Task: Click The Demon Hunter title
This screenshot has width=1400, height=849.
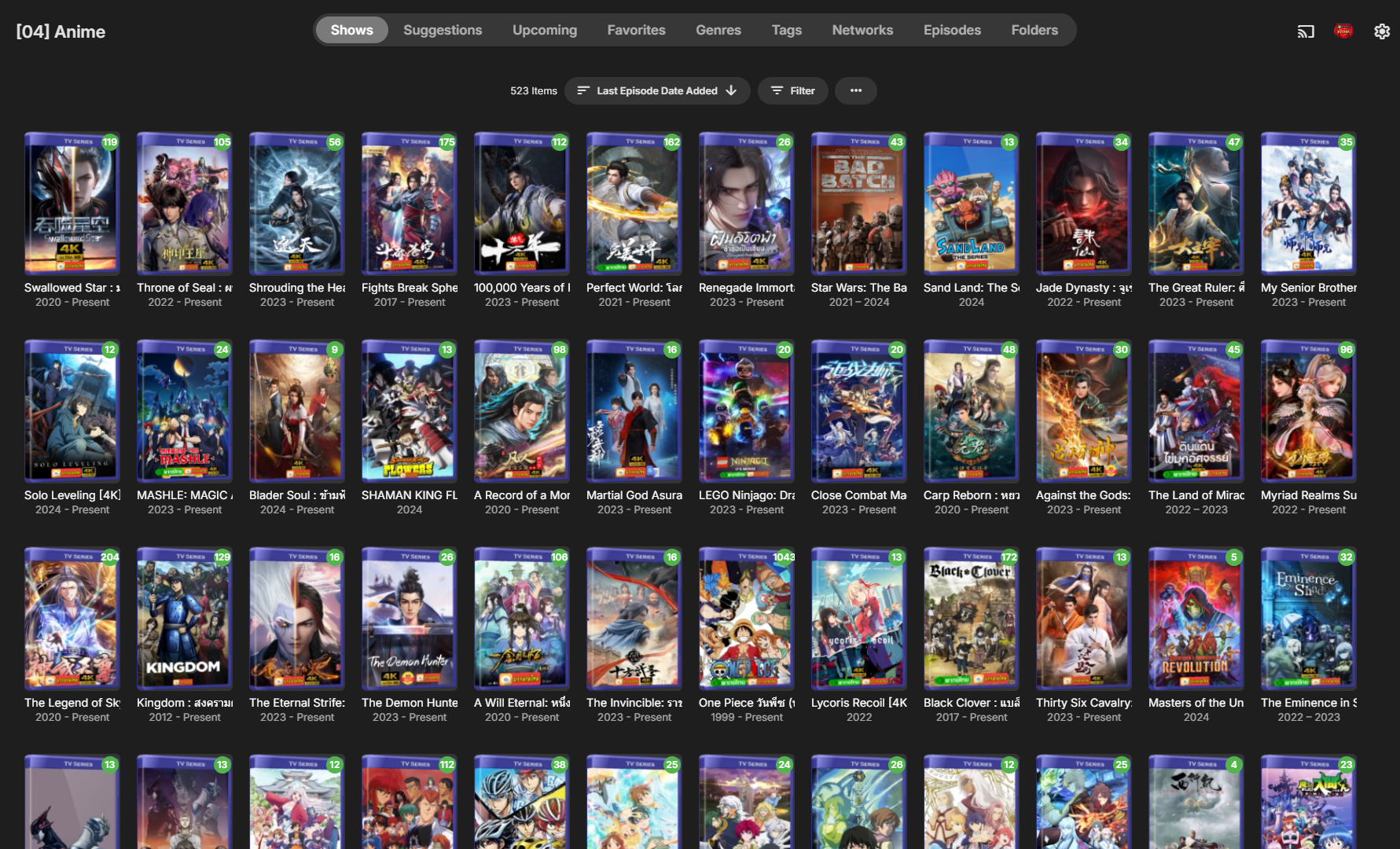Action: click(x=410, y=703)
